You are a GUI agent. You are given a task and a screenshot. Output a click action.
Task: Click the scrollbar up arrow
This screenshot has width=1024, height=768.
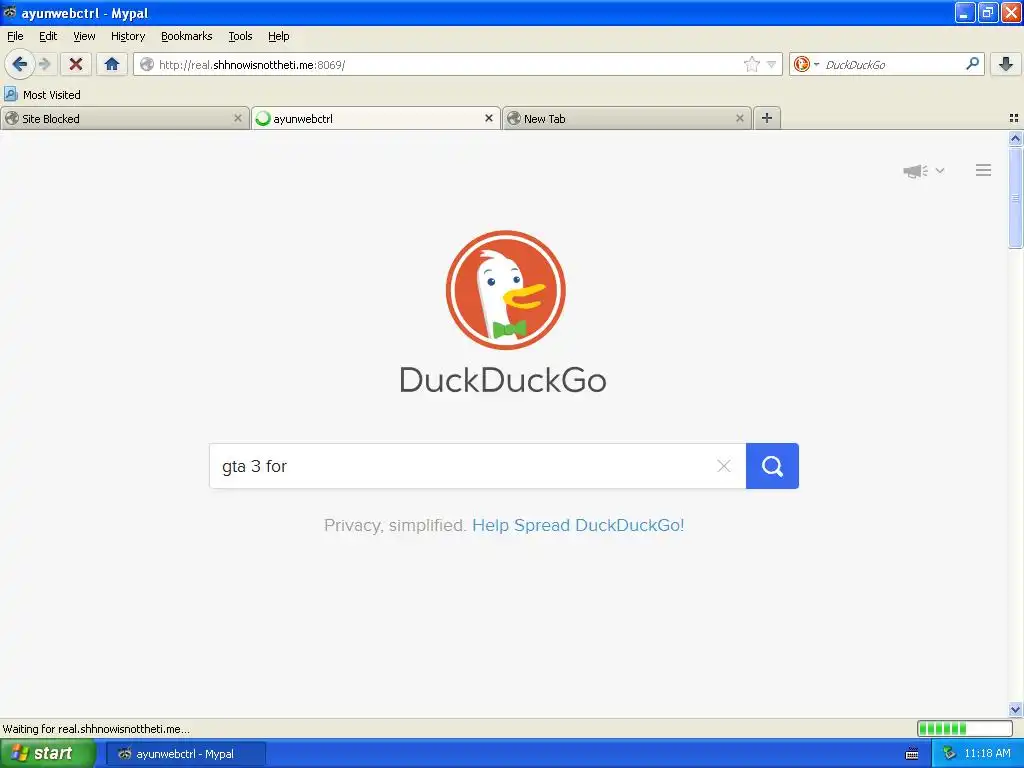pyautogui.click(x=1015, y=138)
